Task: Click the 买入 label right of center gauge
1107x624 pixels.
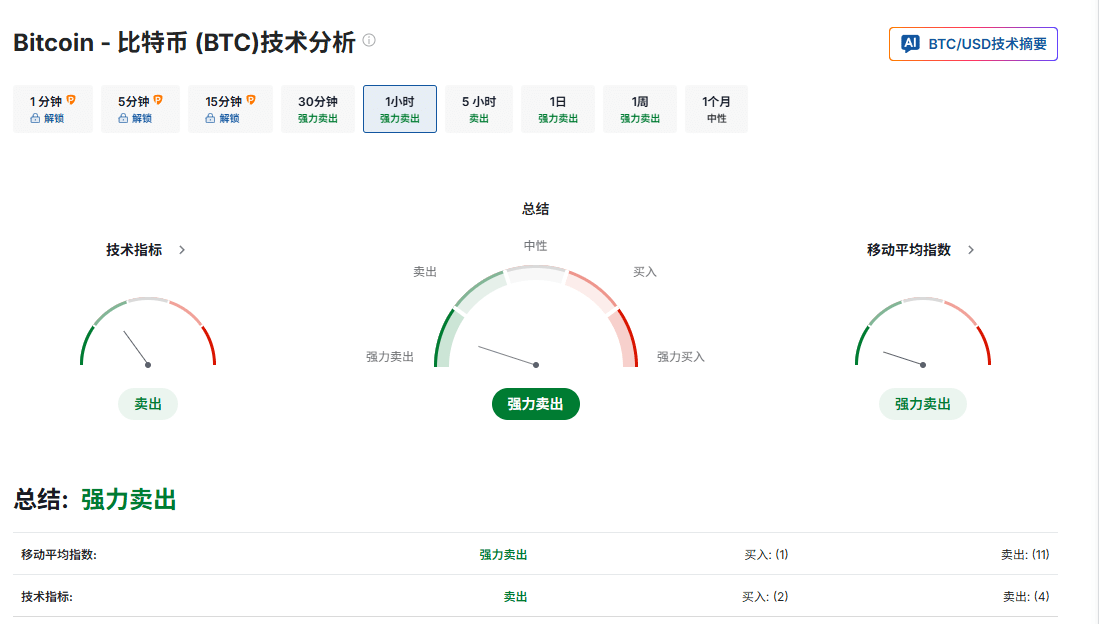Action: (x=645, y=272)
